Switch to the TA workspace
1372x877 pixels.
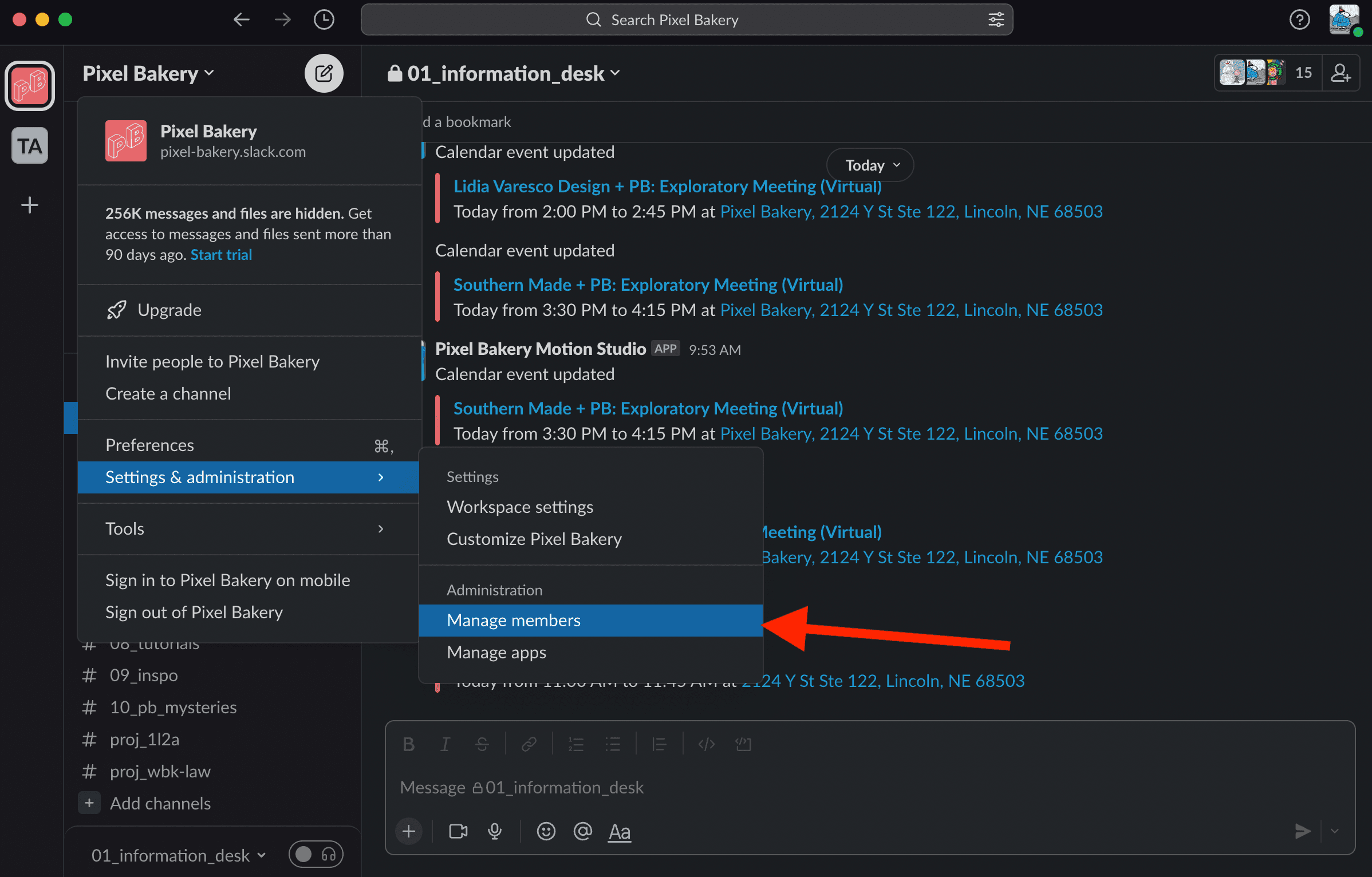point(30,145)
